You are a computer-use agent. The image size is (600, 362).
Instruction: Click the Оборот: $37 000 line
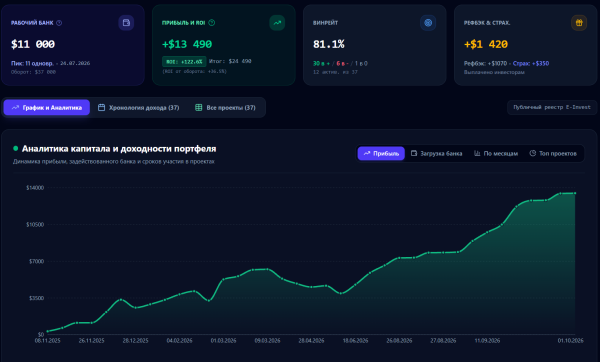[x=33, y=72]
